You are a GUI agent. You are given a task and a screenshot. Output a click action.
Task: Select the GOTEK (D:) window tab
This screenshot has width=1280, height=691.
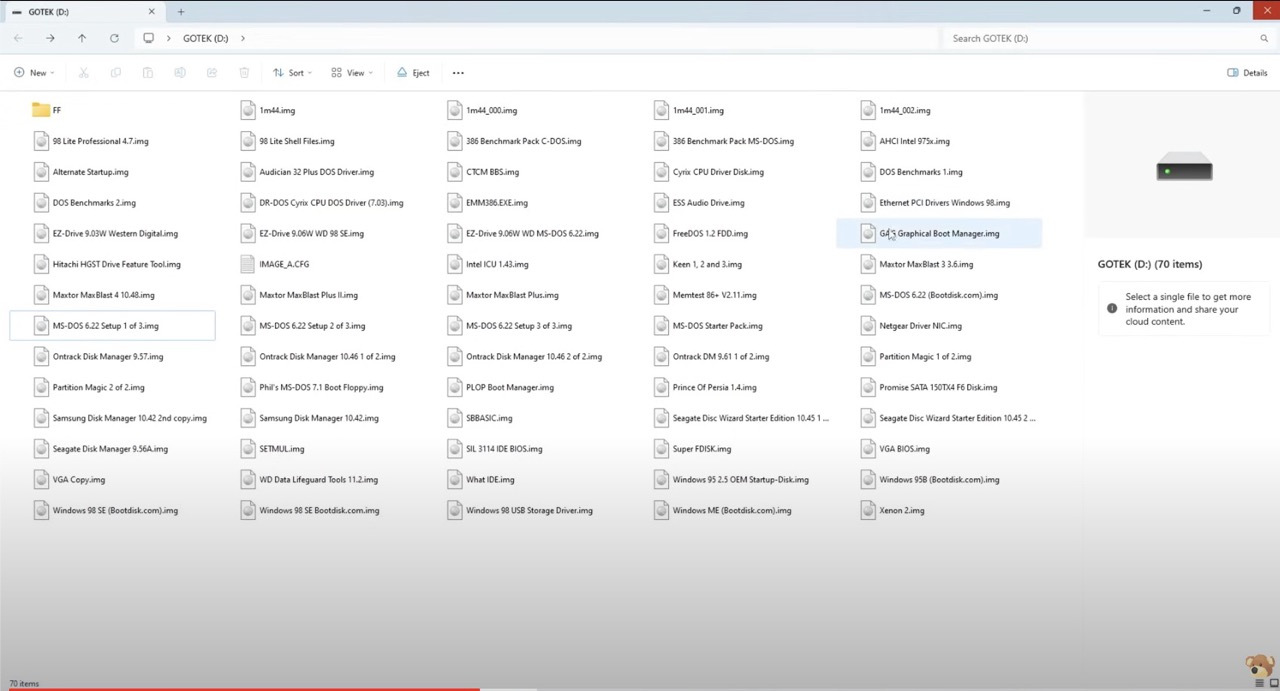coord(80,12)
